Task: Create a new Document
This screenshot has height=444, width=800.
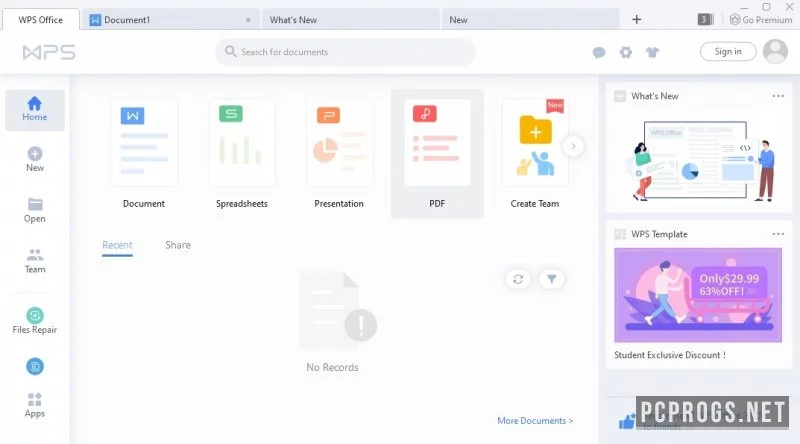Action: click(144, 154)
